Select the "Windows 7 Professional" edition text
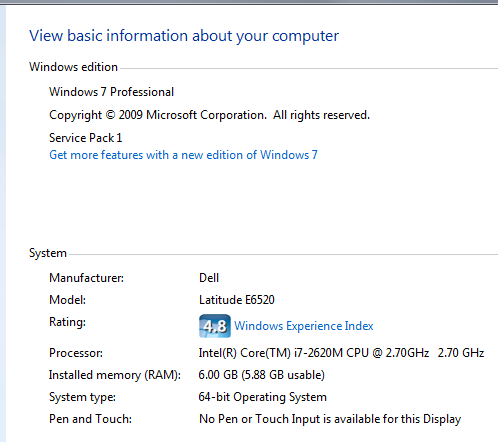This screenshot has width=498, height=442. pyautogui.click(x=111, y=92)
